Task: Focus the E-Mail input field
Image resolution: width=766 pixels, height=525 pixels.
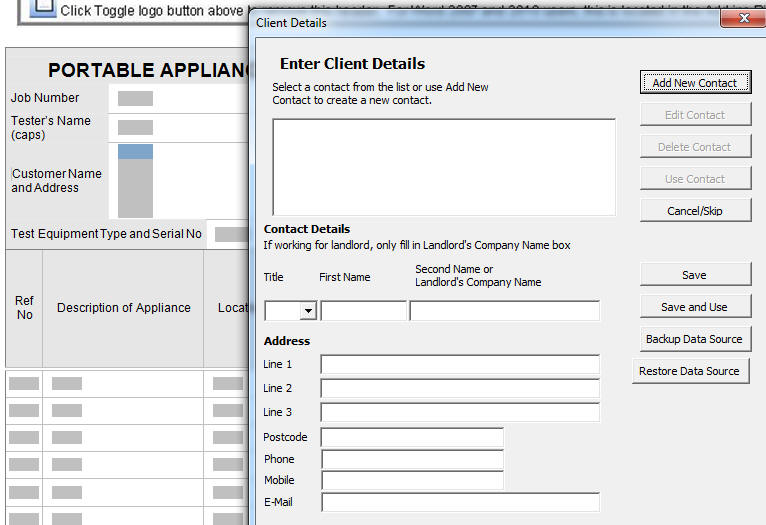Action: coord(460,502)
